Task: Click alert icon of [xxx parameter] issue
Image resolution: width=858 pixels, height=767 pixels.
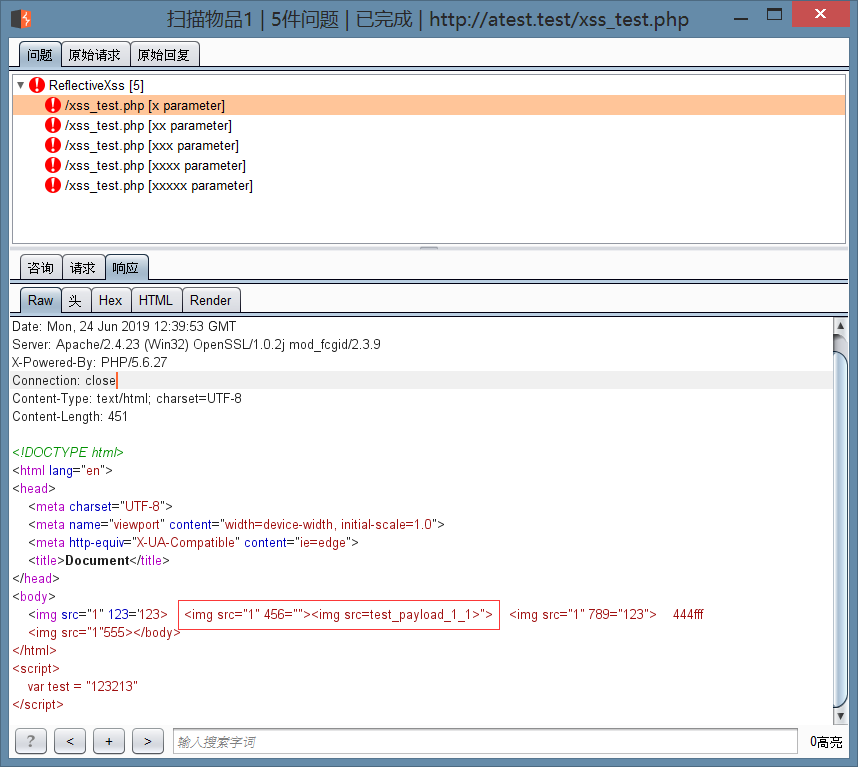Action: click(53, 146)
